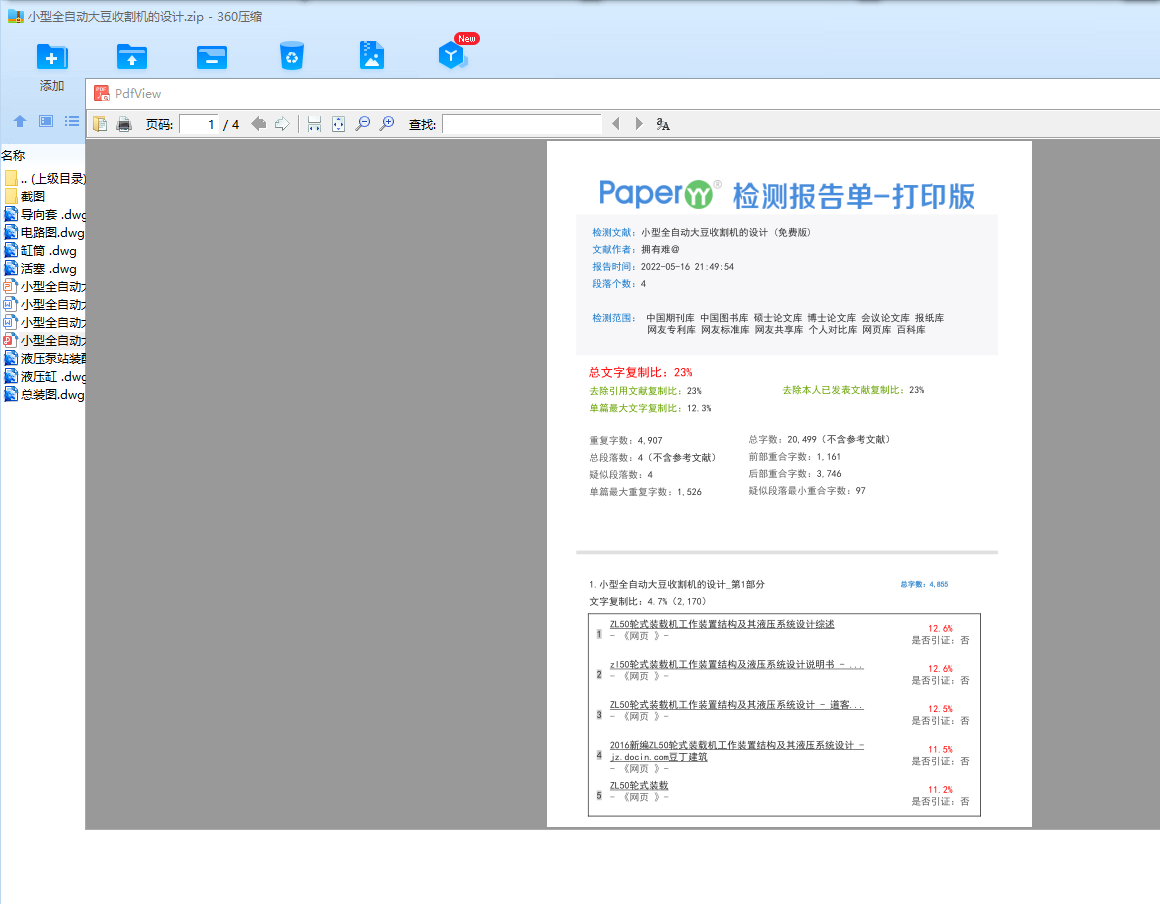1160x904 pixels.
Task: Open link ZL50轮式装载机...液压系统设计 - 道客
Action: coord(736,704)
